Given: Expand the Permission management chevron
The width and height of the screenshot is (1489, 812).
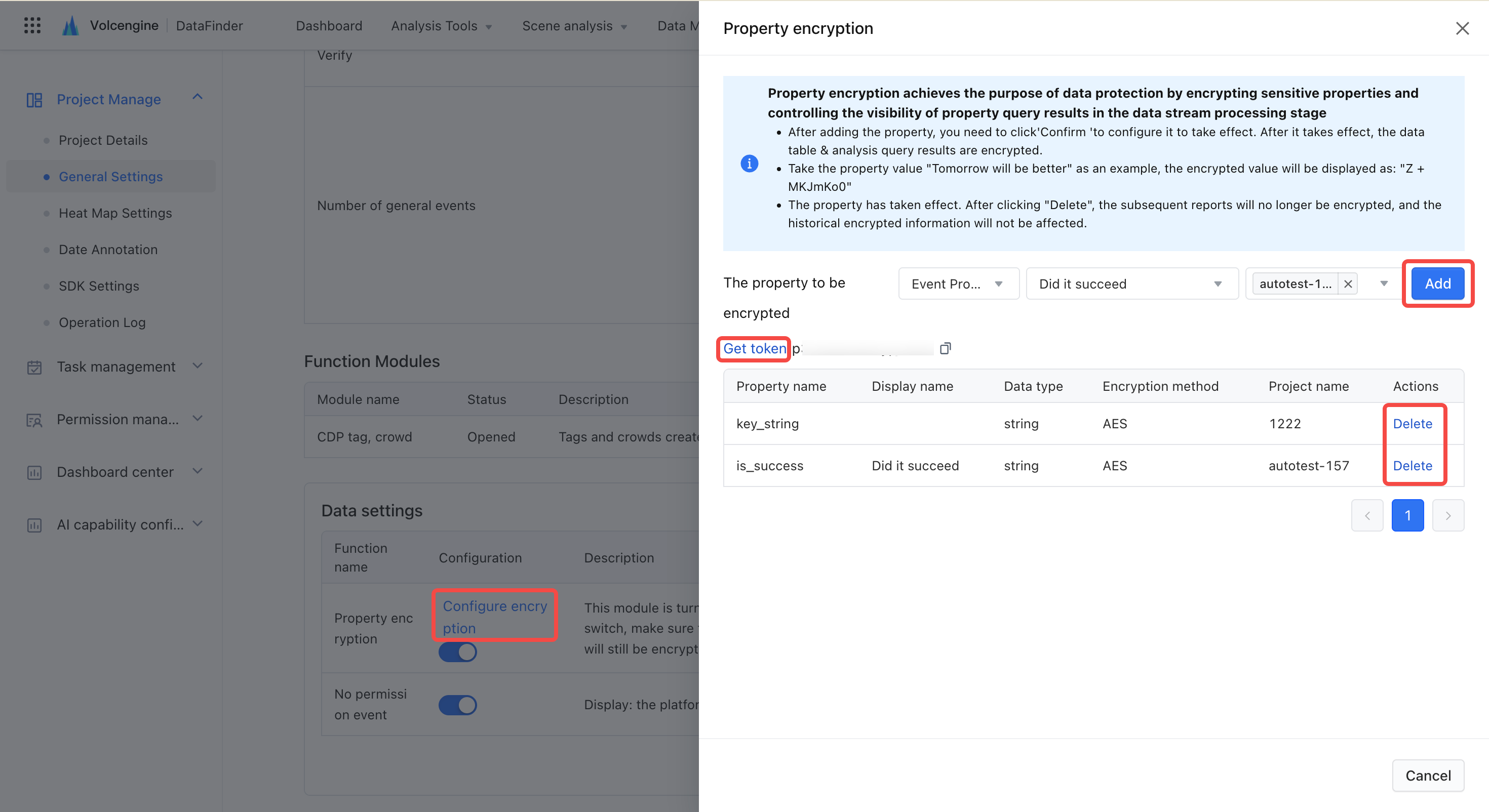Looking at the screenshot, I should 198,419.
